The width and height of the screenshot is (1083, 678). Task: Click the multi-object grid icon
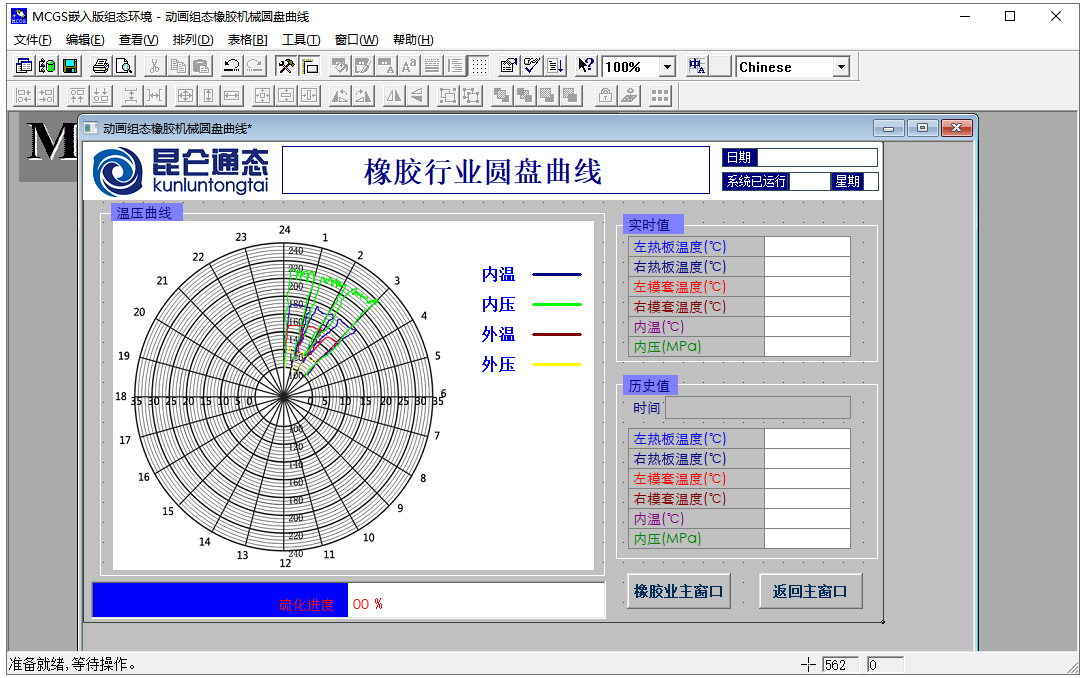[x=660, y=95]
